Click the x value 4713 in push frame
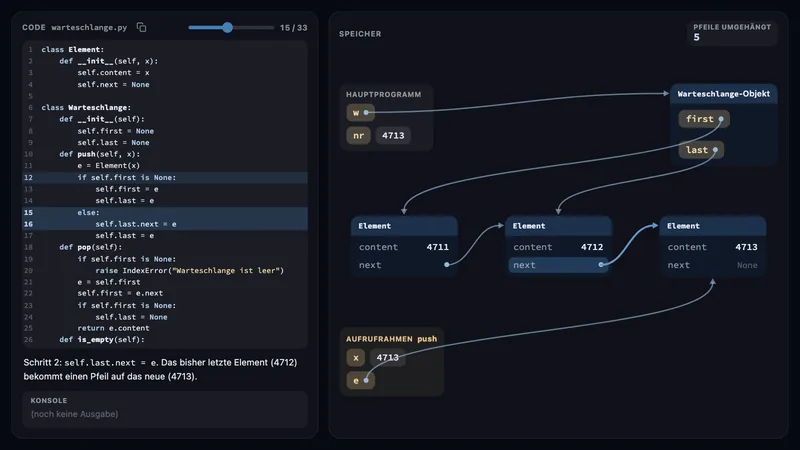800x450 pixels. [387, 358]
